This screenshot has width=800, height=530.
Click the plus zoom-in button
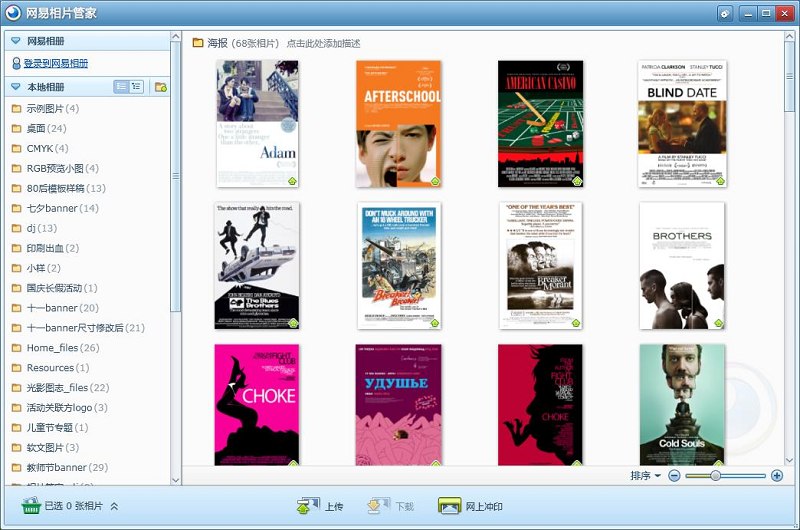(777, 475)
